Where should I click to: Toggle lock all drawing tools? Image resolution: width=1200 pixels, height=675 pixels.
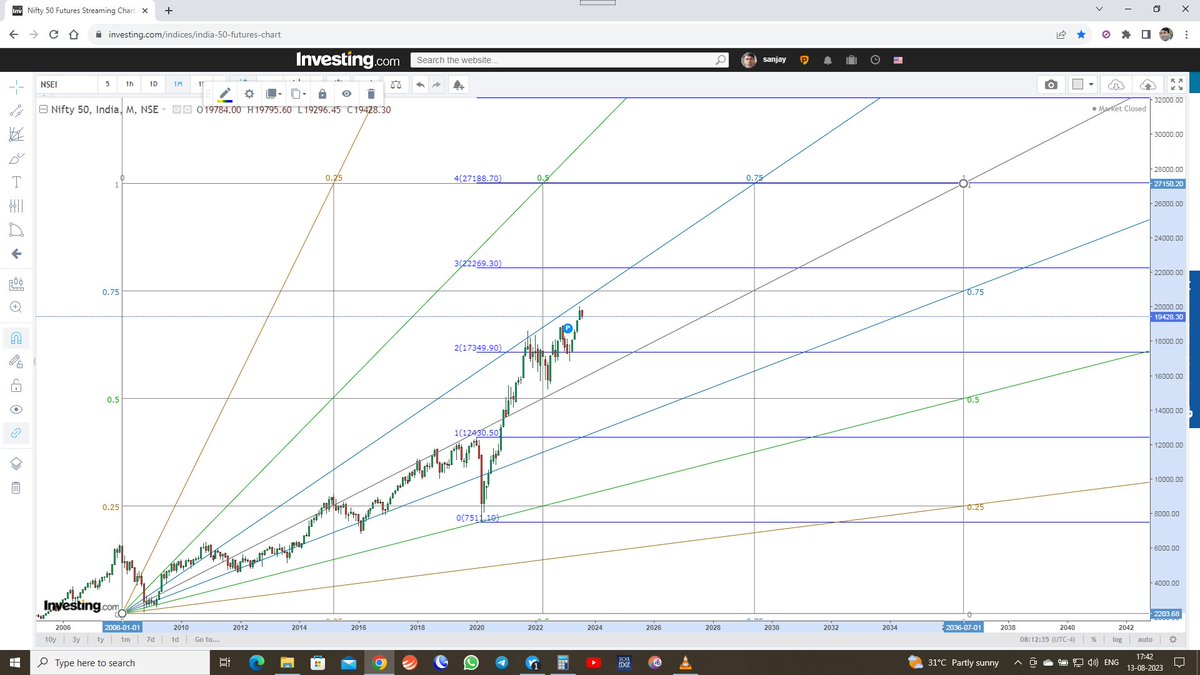click(15, 385)
